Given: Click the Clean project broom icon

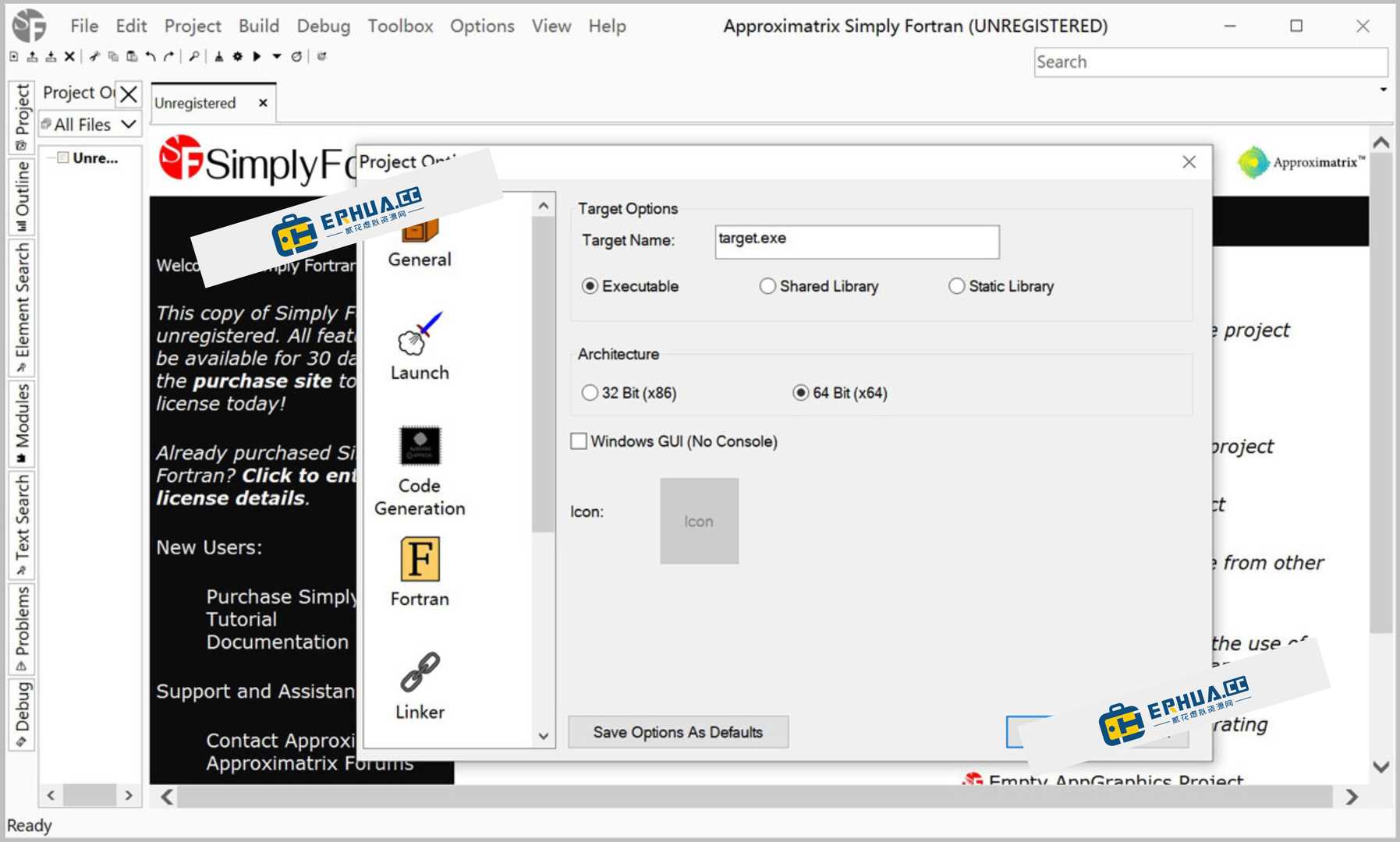Looking at the screenshot, I should tap(219, 56).
